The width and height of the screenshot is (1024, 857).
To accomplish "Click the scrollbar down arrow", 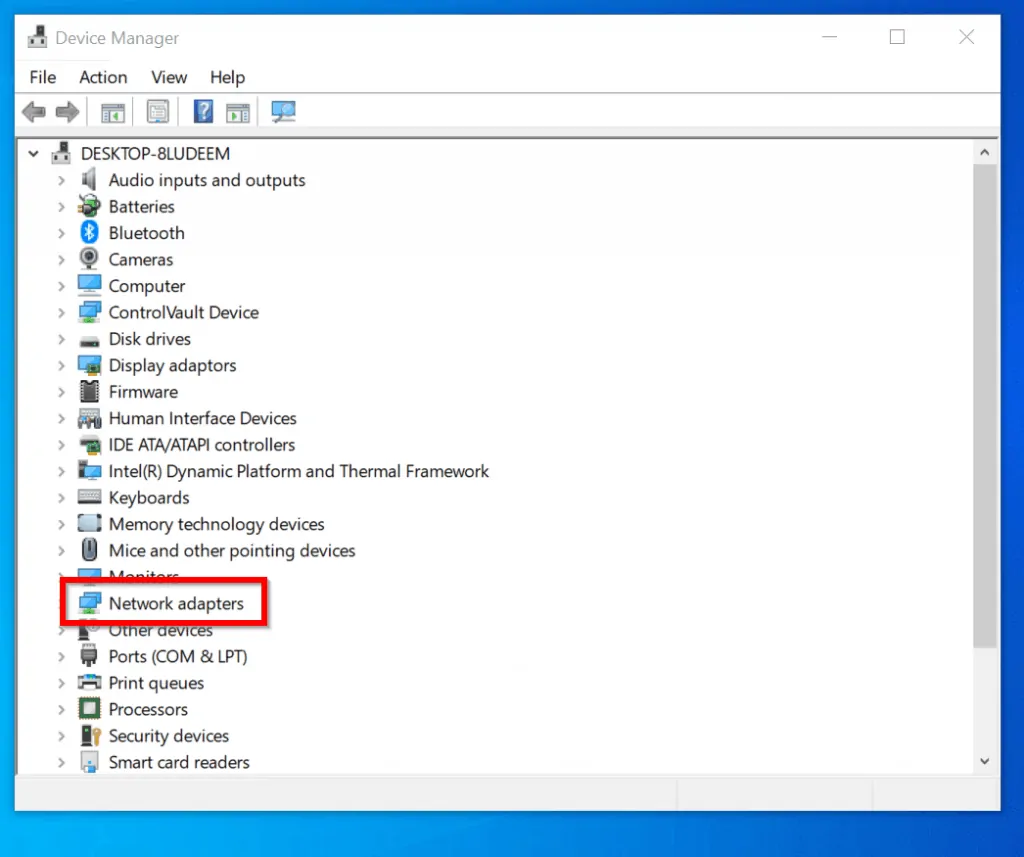I will pyautogui.click(x=985, y=761).
